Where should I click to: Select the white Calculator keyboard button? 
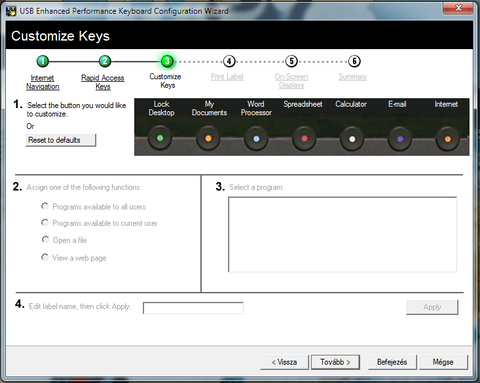[352, 139]
